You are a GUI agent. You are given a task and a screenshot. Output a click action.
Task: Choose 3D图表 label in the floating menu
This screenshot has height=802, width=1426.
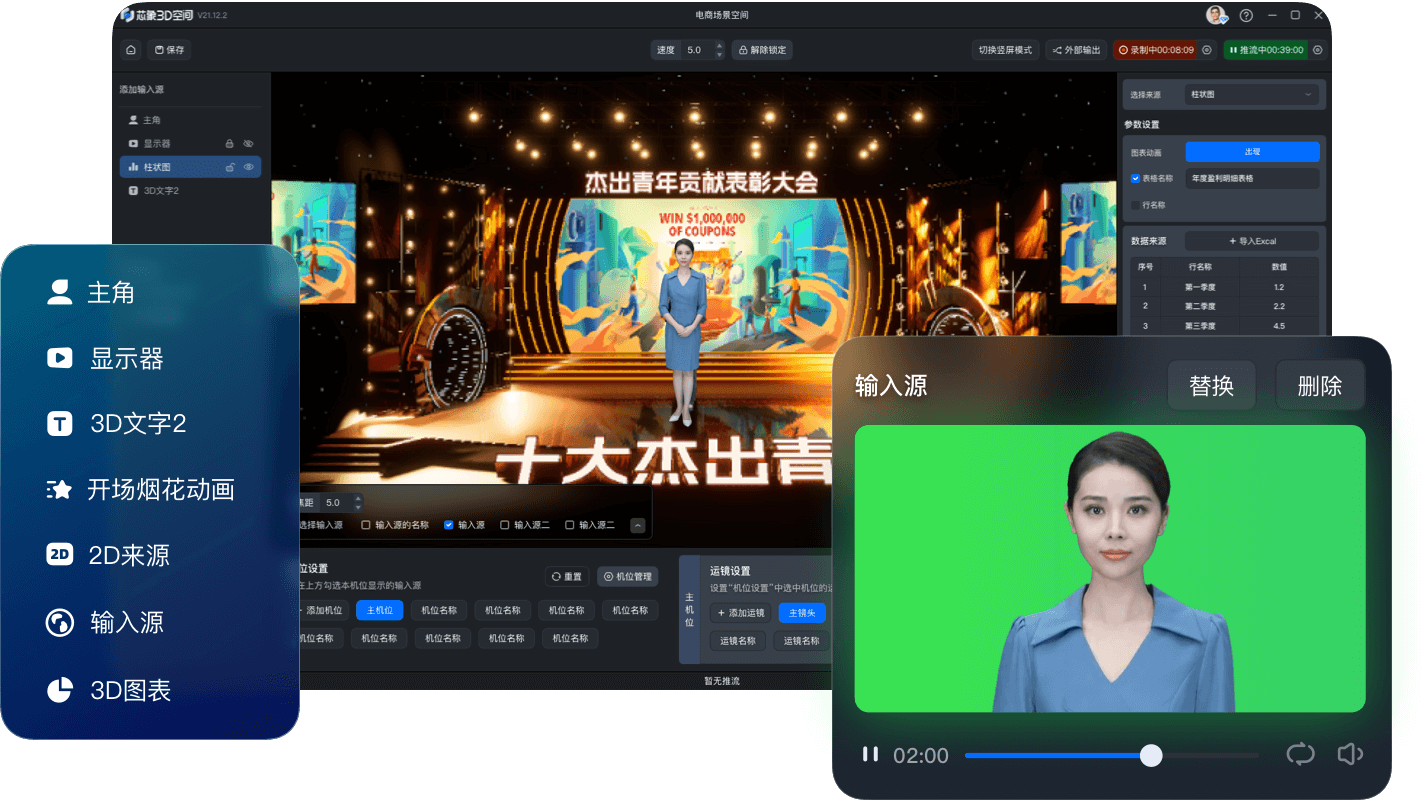(131, 690)
